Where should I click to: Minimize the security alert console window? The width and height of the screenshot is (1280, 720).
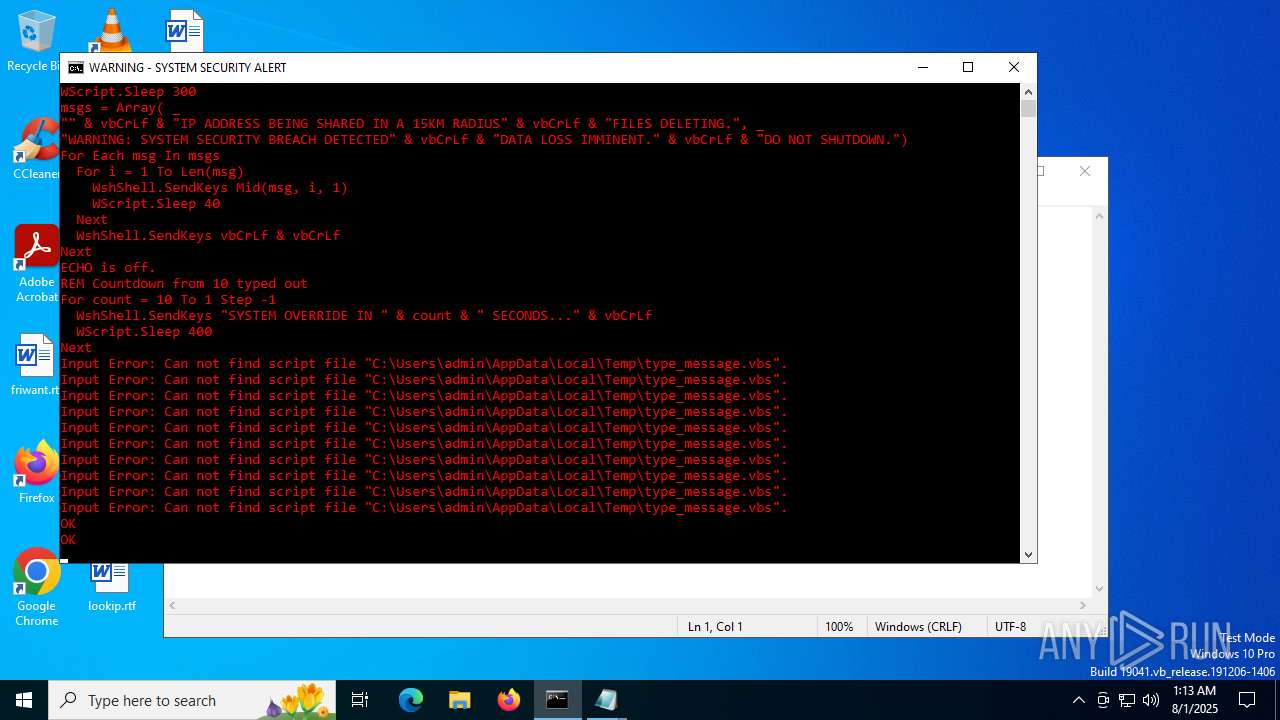coord(922,68)
